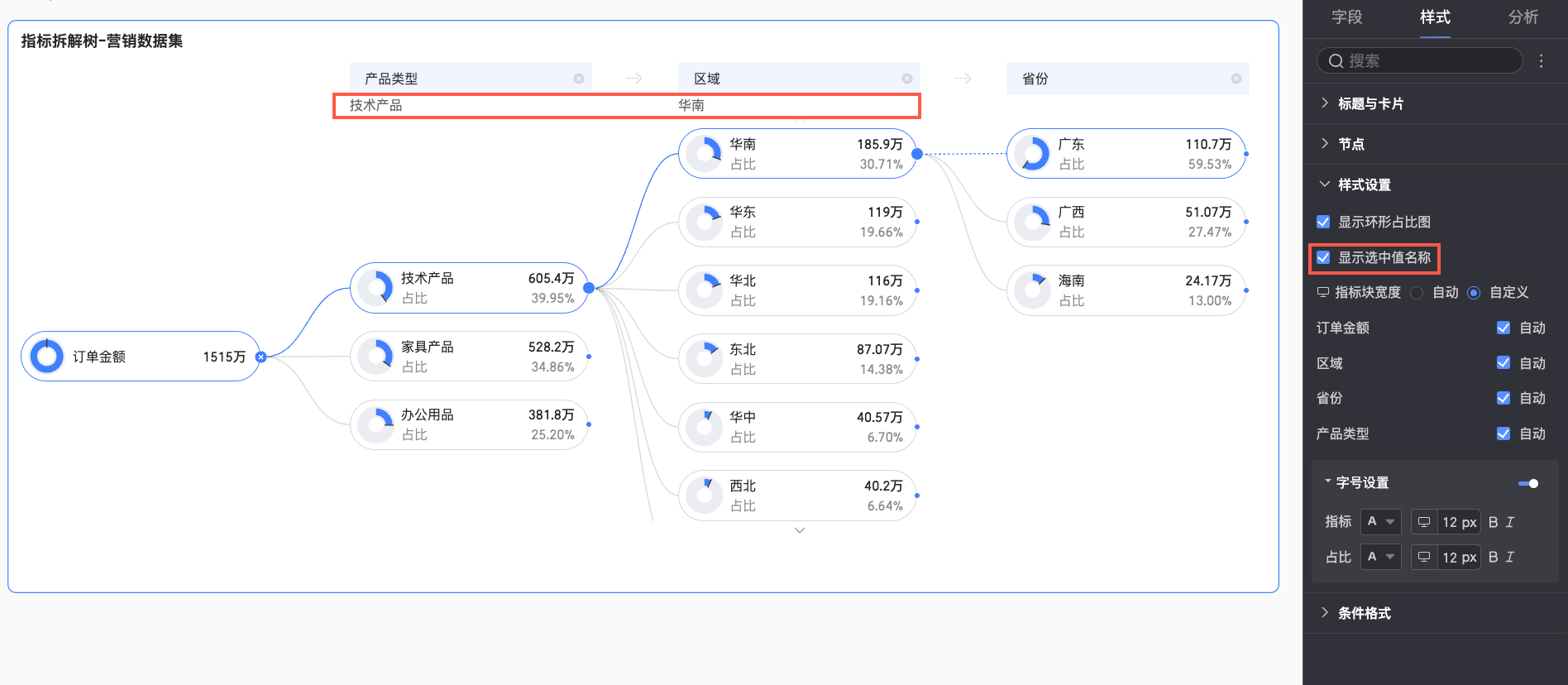Image resolution: width=1568 pixels, height=685 pixels.
Task: Collapse the 订单金额 root node connector
Action: coord(261,357)
